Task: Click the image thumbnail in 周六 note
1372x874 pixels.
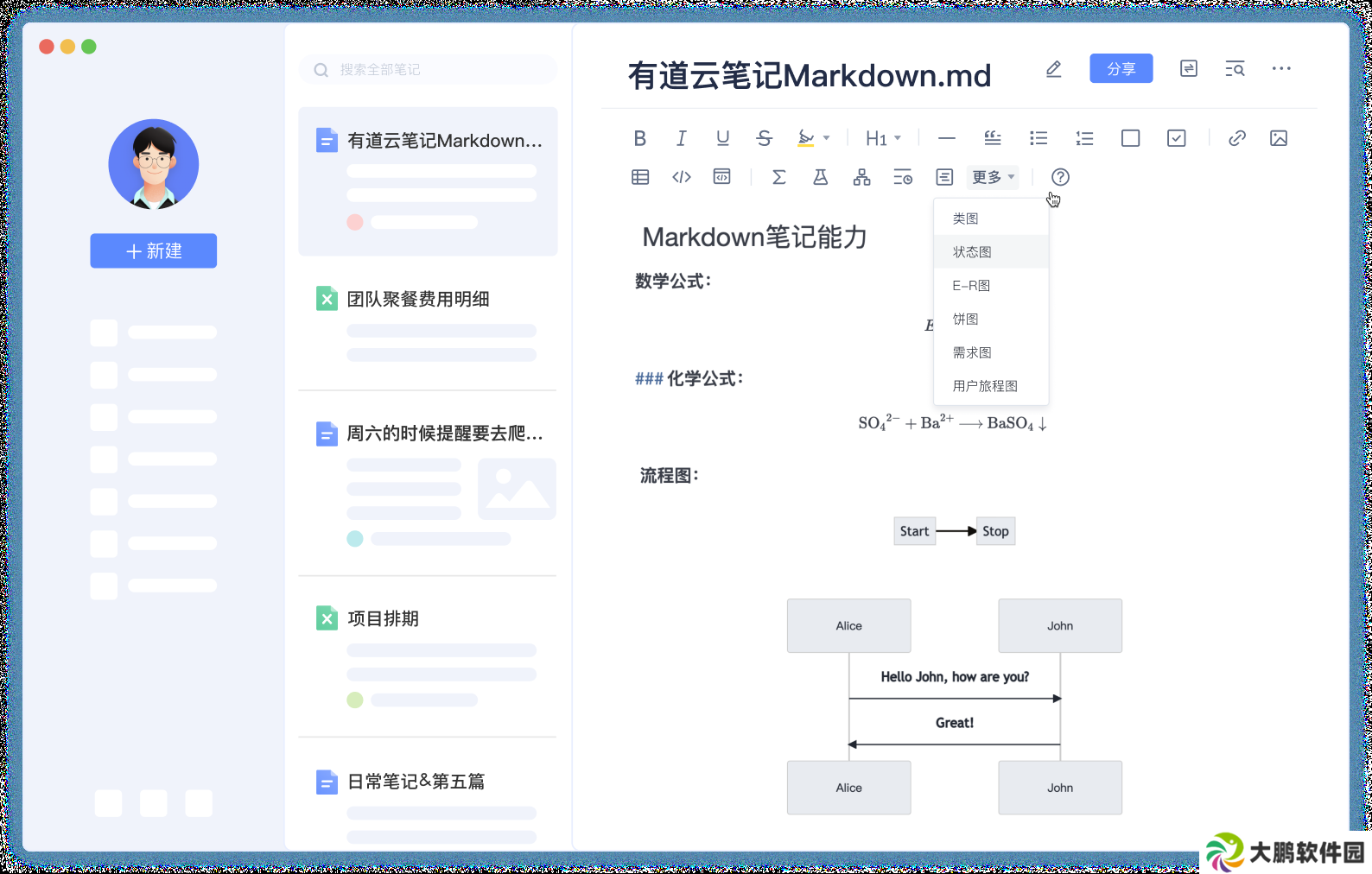Action: tap(517, 489)
